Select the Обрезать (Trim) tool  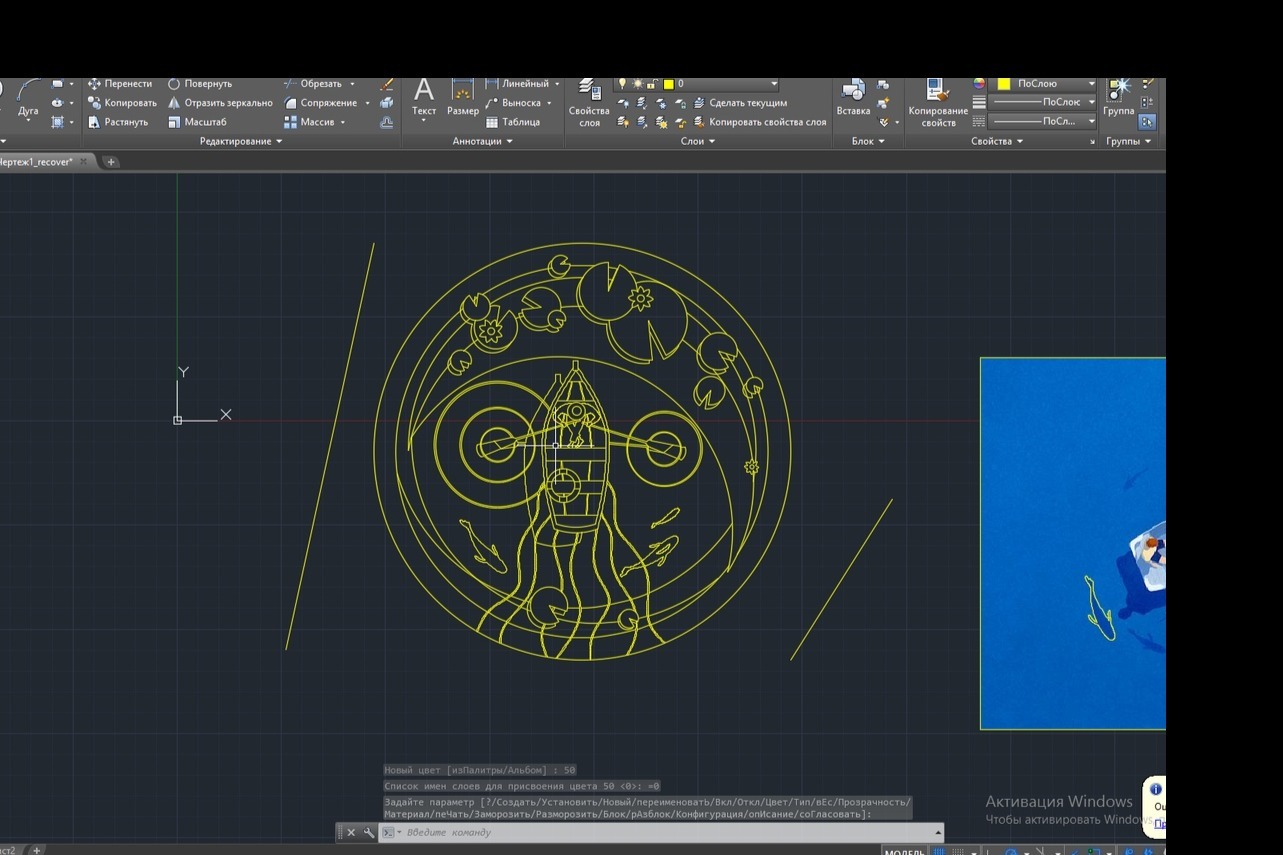tap(313, 84)
